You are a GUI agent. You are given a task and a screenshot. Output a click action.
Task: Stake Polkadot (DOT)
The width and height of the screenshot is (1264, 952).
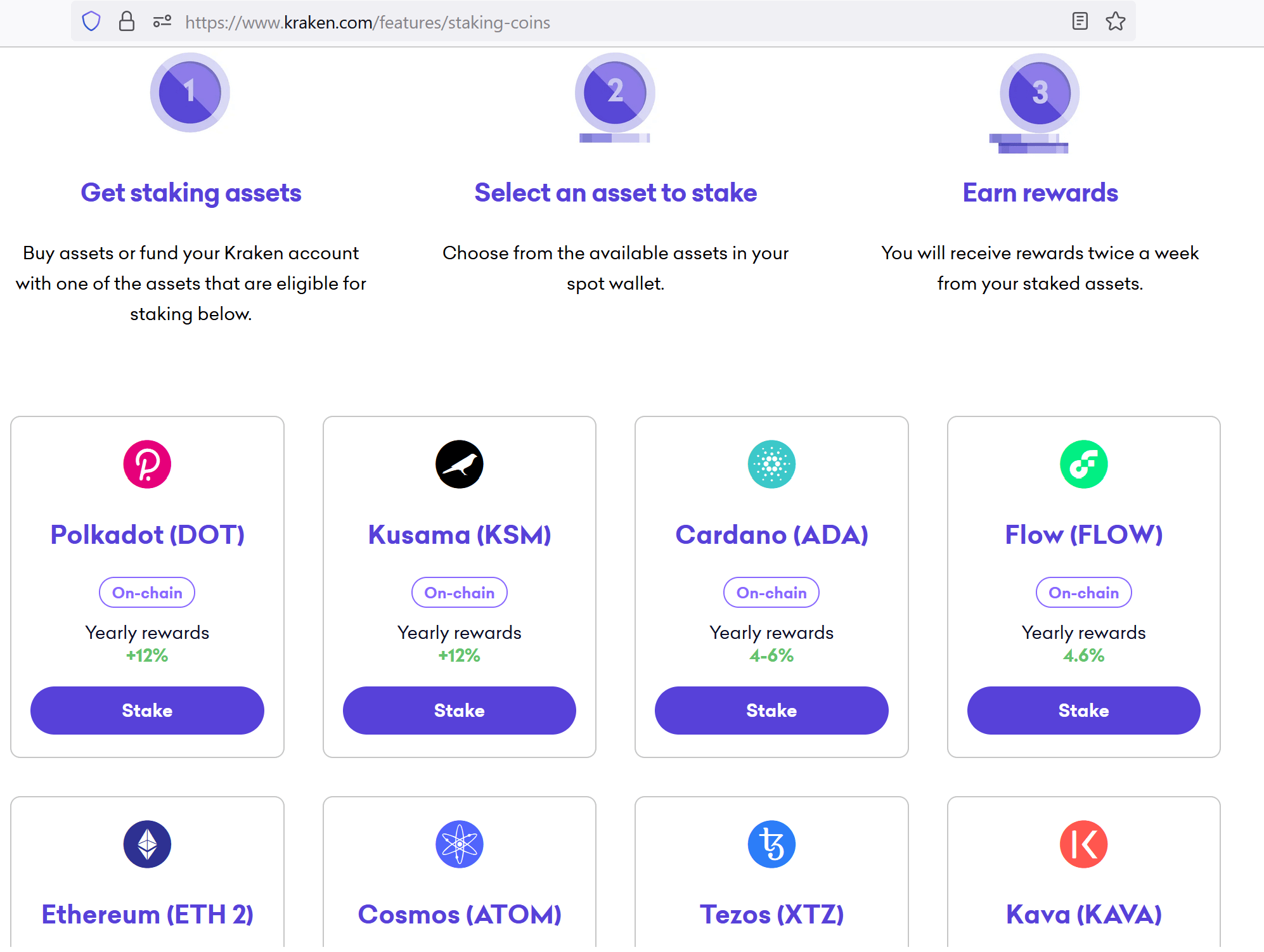[x=147, y=711]
